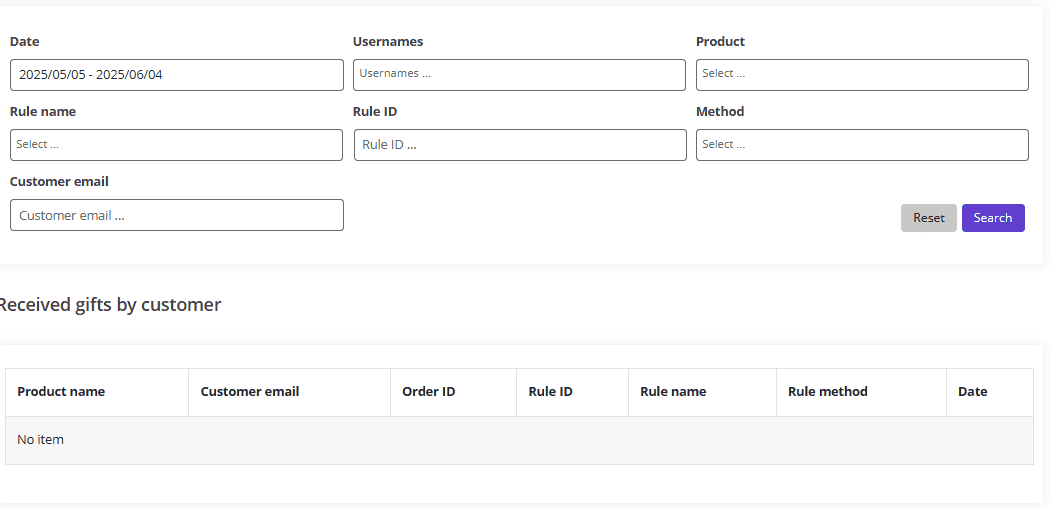Click the Rule method column header

coord(828,392)
